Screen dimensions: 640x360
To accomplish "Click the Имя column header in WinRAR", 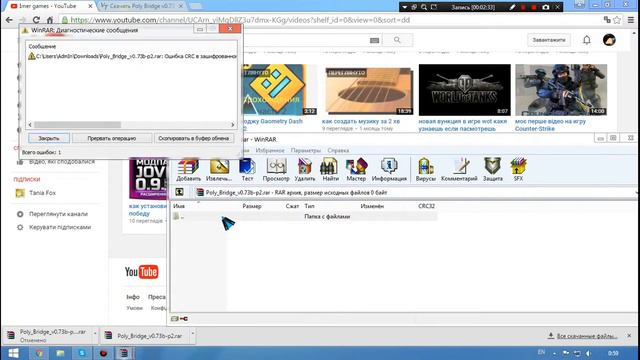I will (179, 206).
